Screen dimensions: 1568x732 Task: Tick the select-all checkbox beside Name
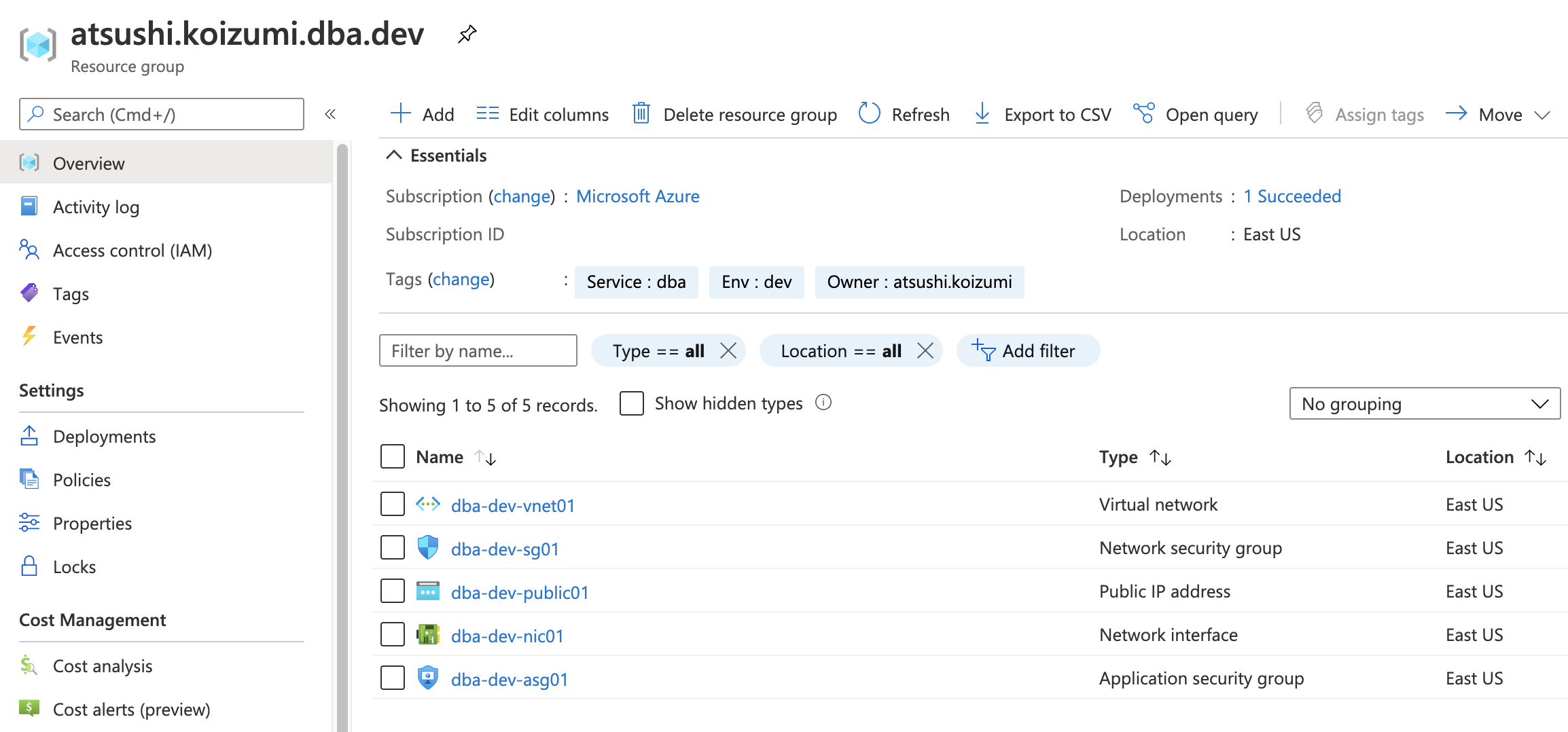[393, 456]
